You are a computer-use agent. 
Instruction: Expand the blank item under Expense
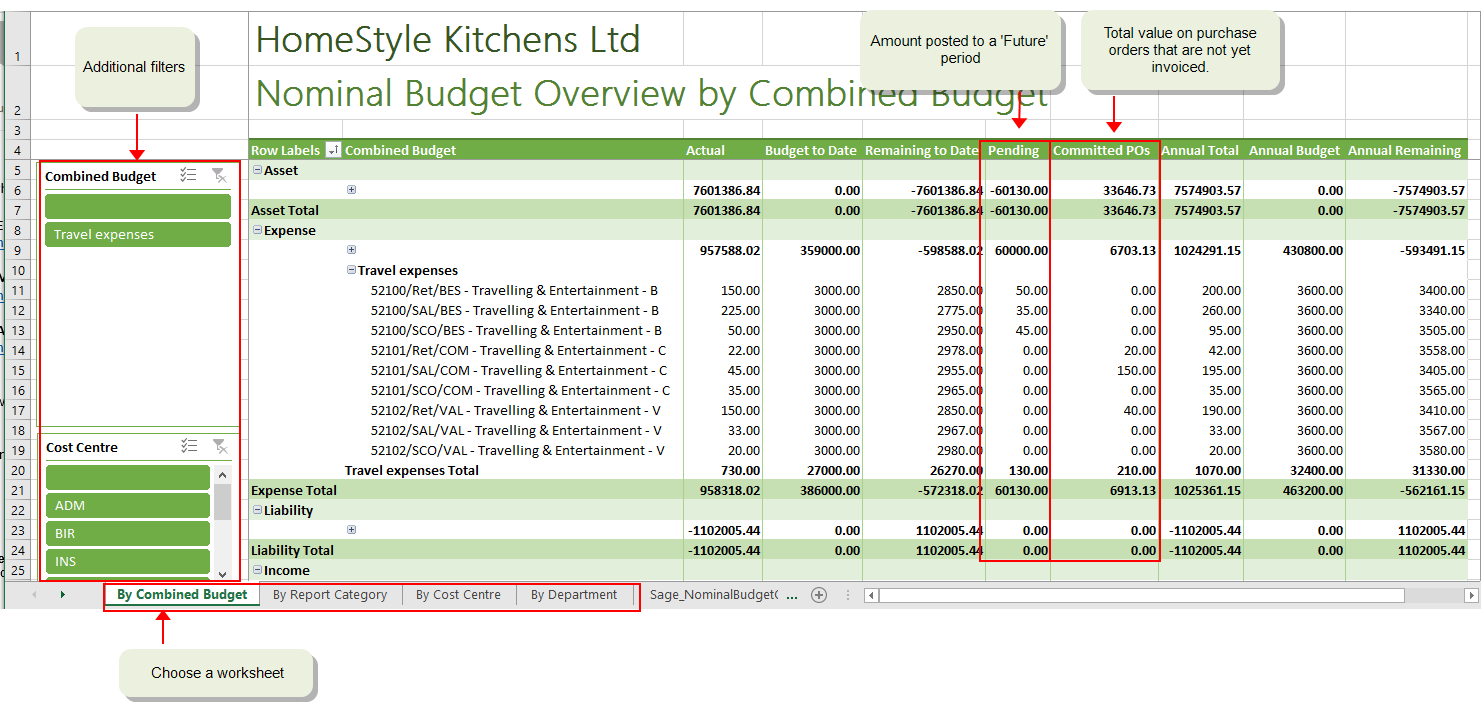pyautogui.click(x=351, y=250)
